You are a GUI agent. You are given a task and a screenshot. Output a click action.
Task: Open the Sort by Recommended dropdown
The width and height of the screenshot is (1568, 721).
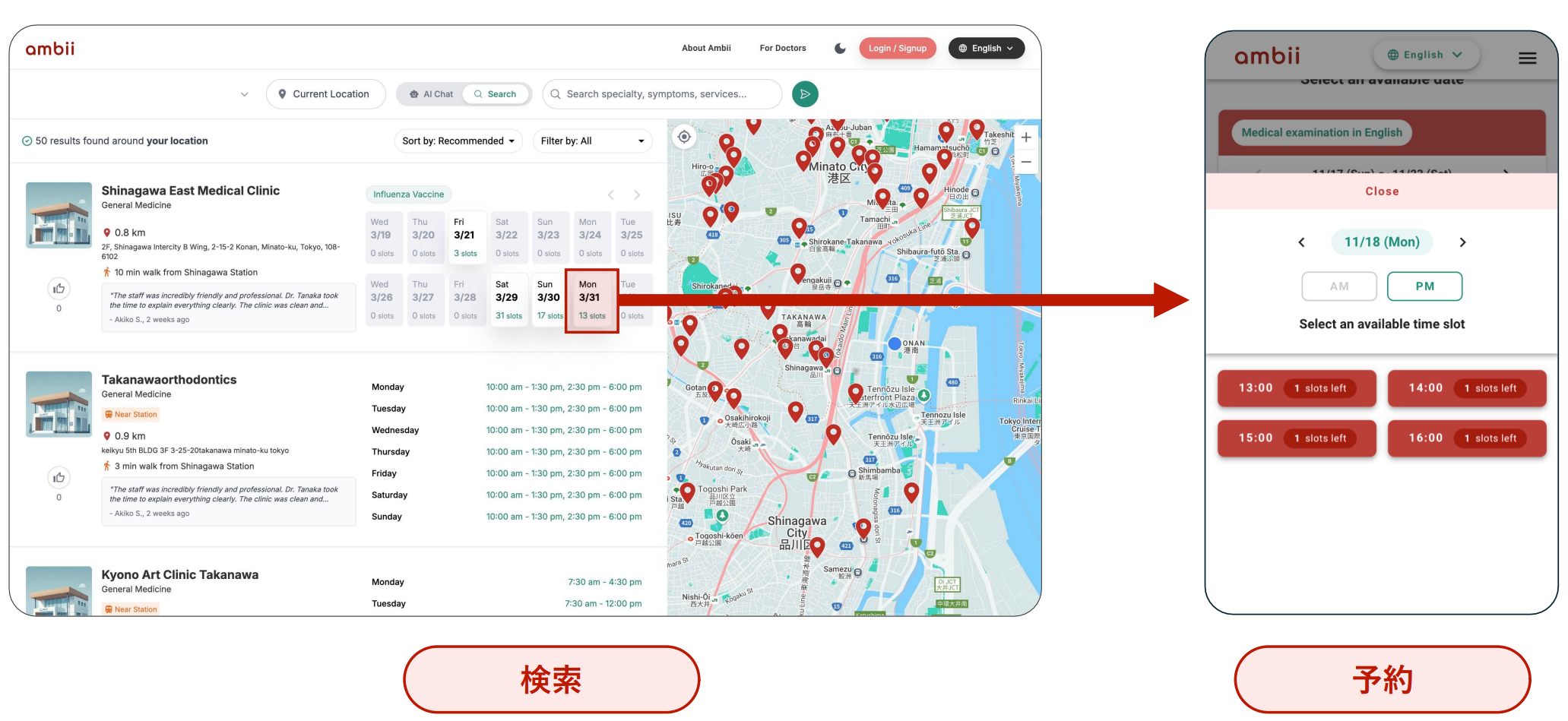click(458, 141)
